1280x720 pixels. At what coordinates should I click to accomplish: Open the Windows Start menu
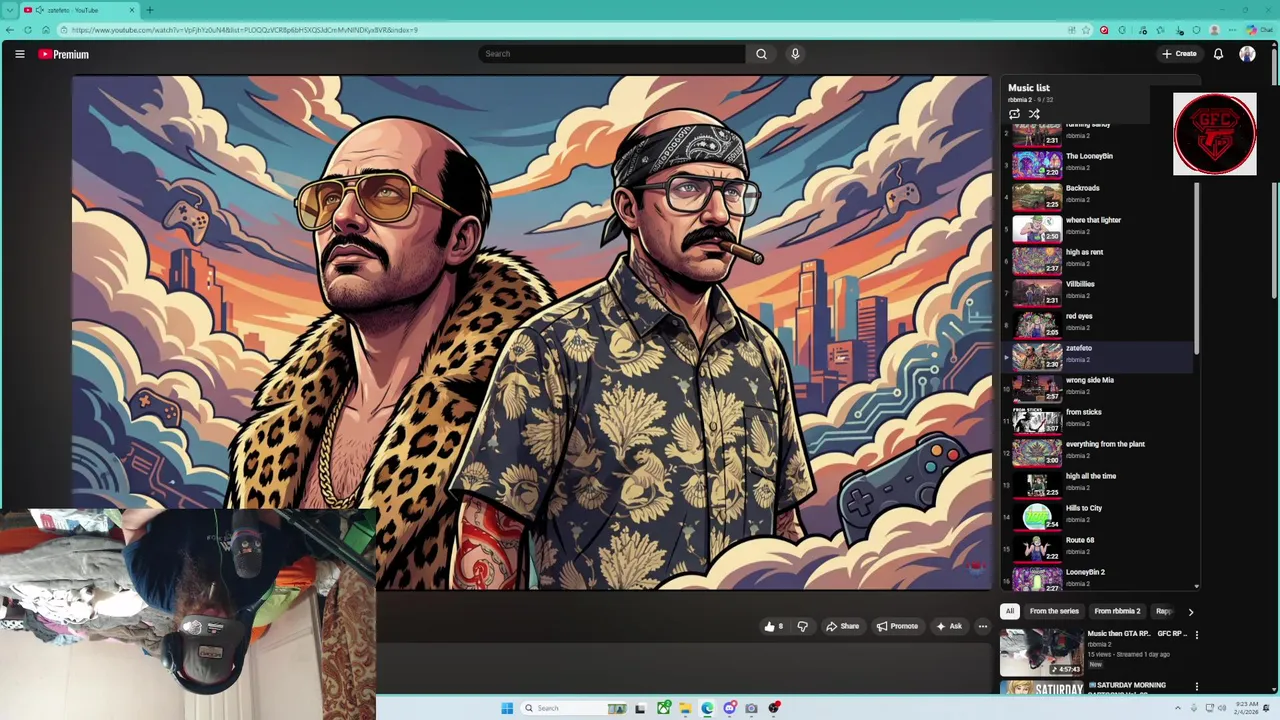pos(507,708)
